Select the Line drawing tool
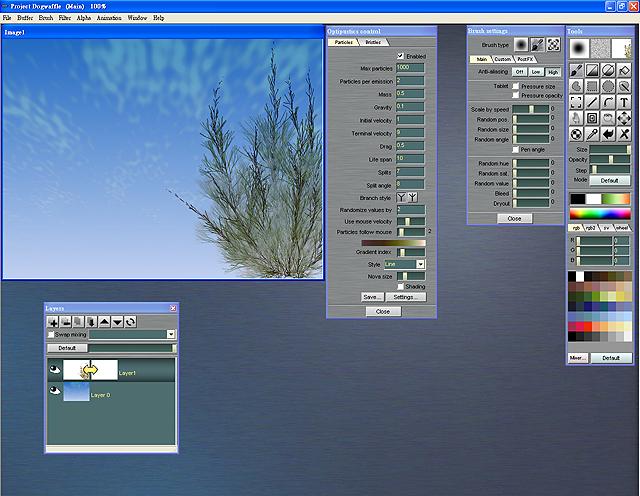640x496 pixels. (592, 102)
